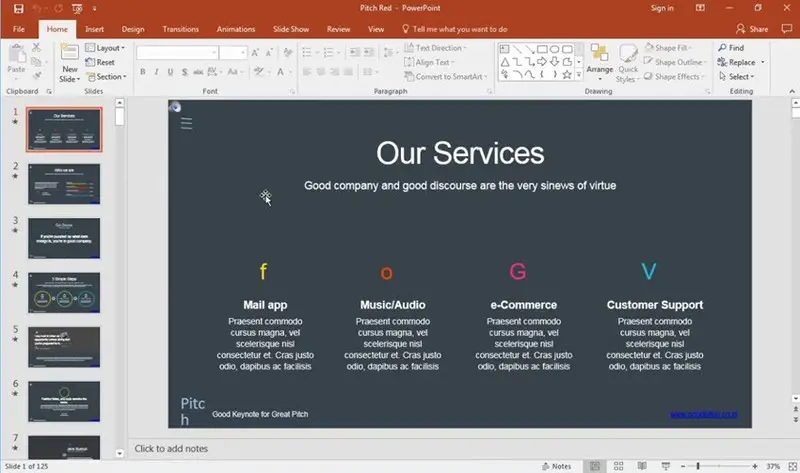Click the font color A icon
Screen dimensions: 800x473
tap(280, 72)
